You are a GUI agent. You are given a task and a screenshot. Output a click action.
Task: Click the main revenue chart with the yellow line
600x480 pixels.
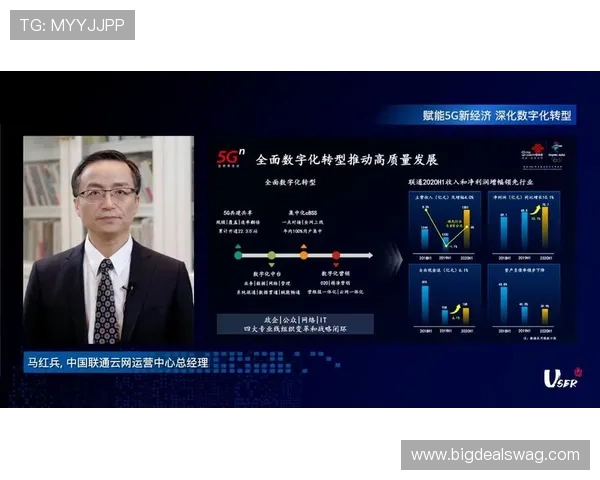point(445,227)
